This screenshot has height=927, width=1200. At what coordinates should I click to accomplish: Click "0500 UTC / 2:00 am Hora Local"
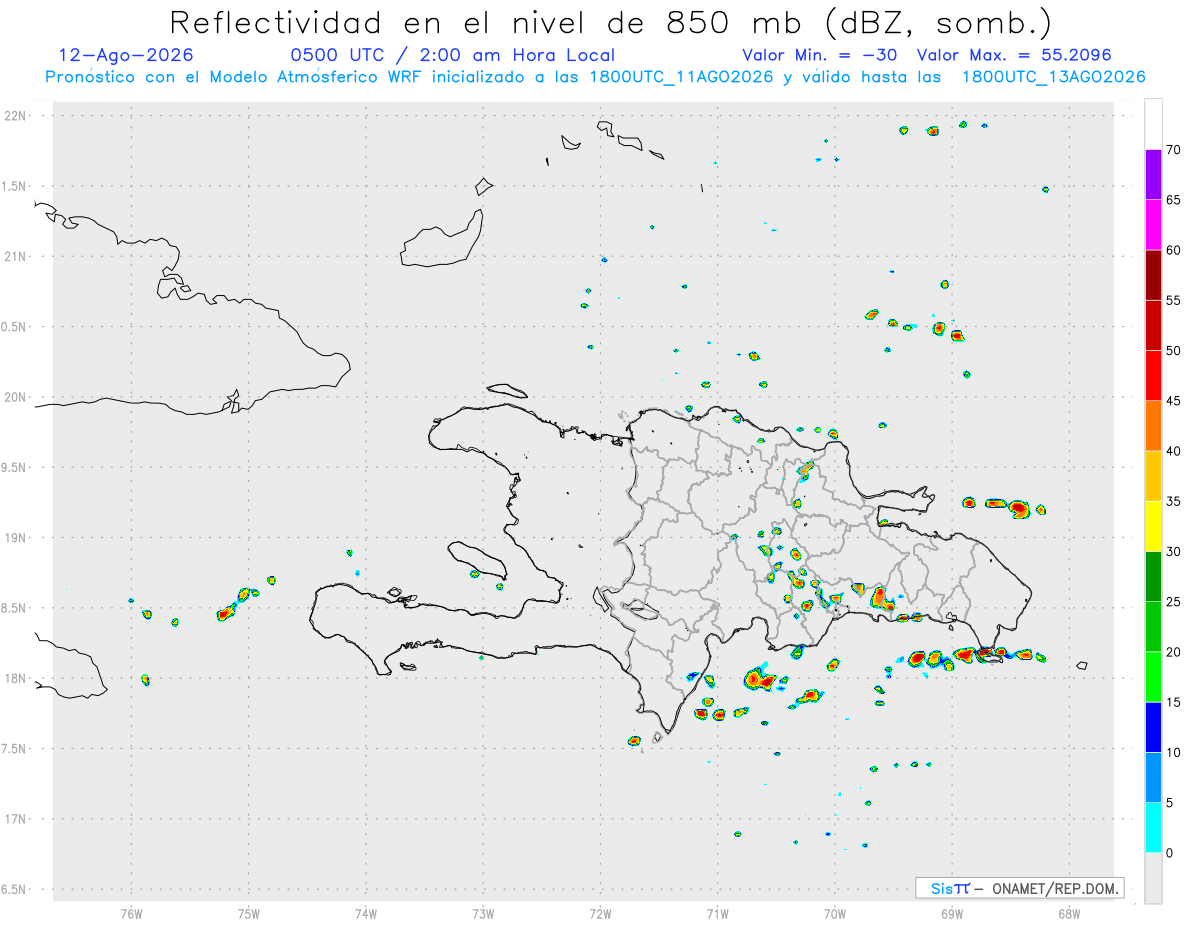pyautogui.click(x=453, y=55)
